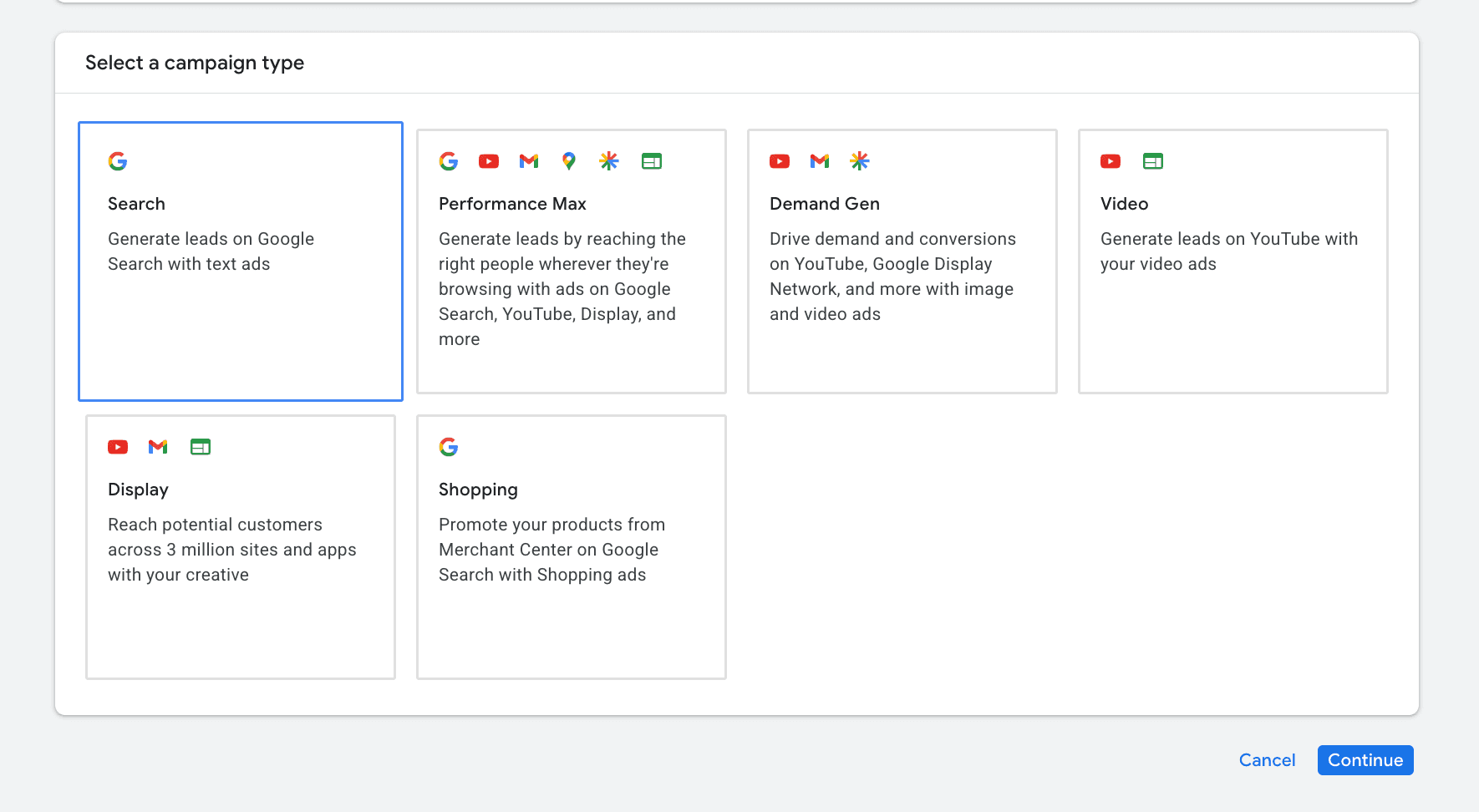
Task: Select the Shopping campaign type title
Action: 478,490
